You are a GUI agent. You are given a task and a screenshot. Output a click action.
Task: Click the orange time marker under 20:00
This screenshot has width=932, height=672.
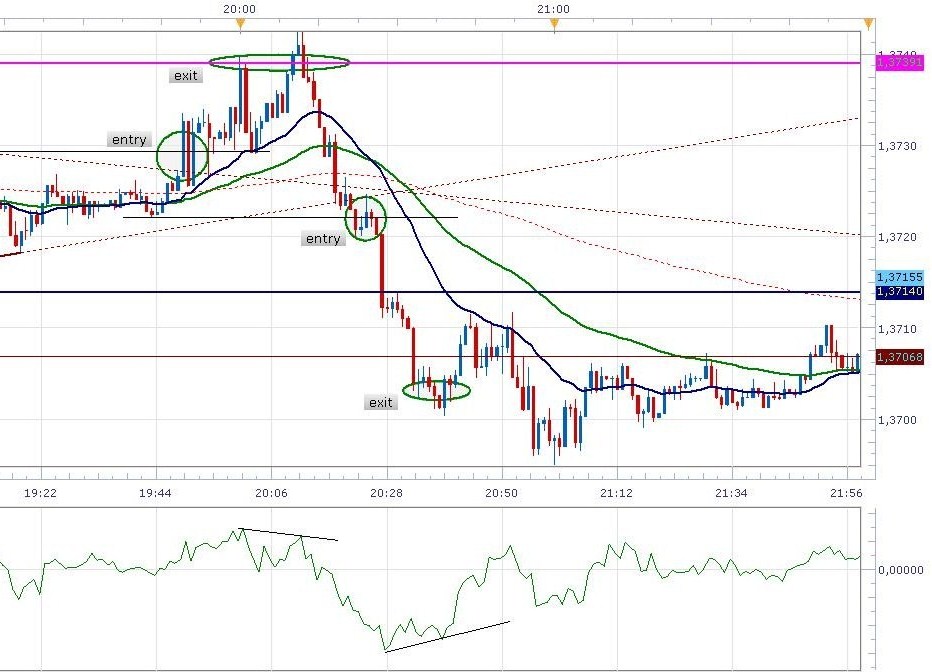click(x=240, y=23)
